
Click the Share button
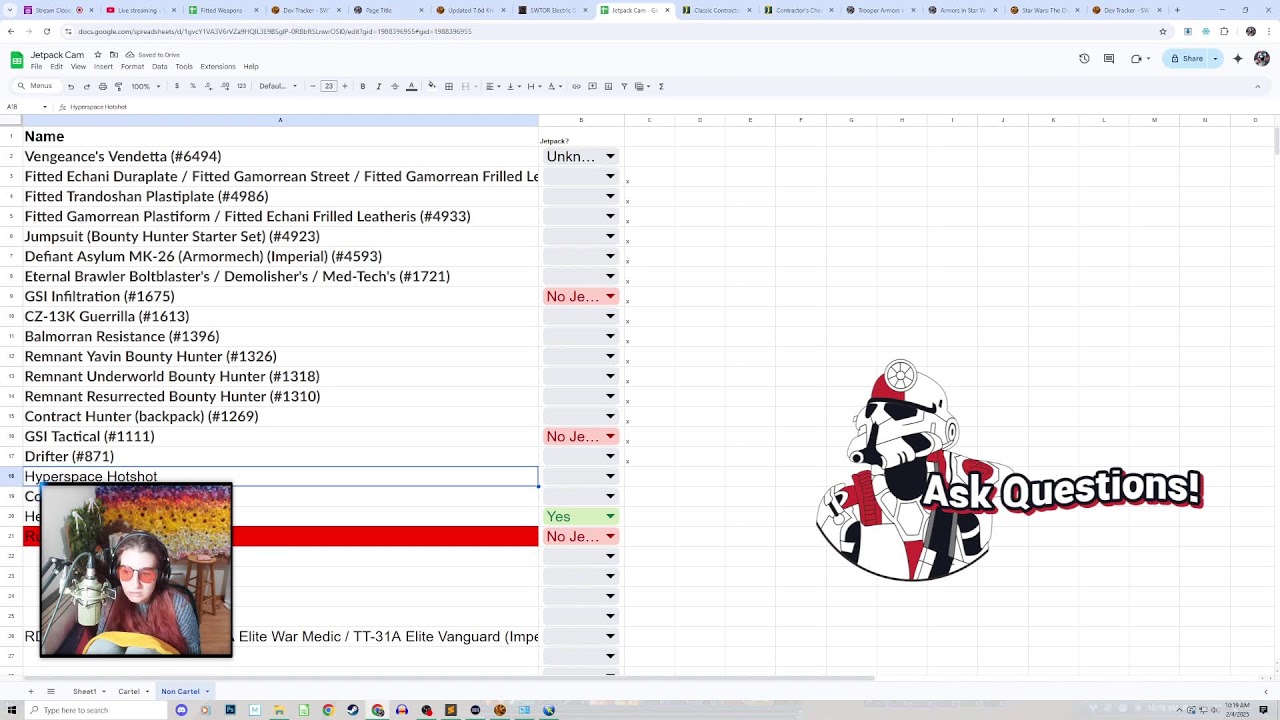click(1187, 59)
